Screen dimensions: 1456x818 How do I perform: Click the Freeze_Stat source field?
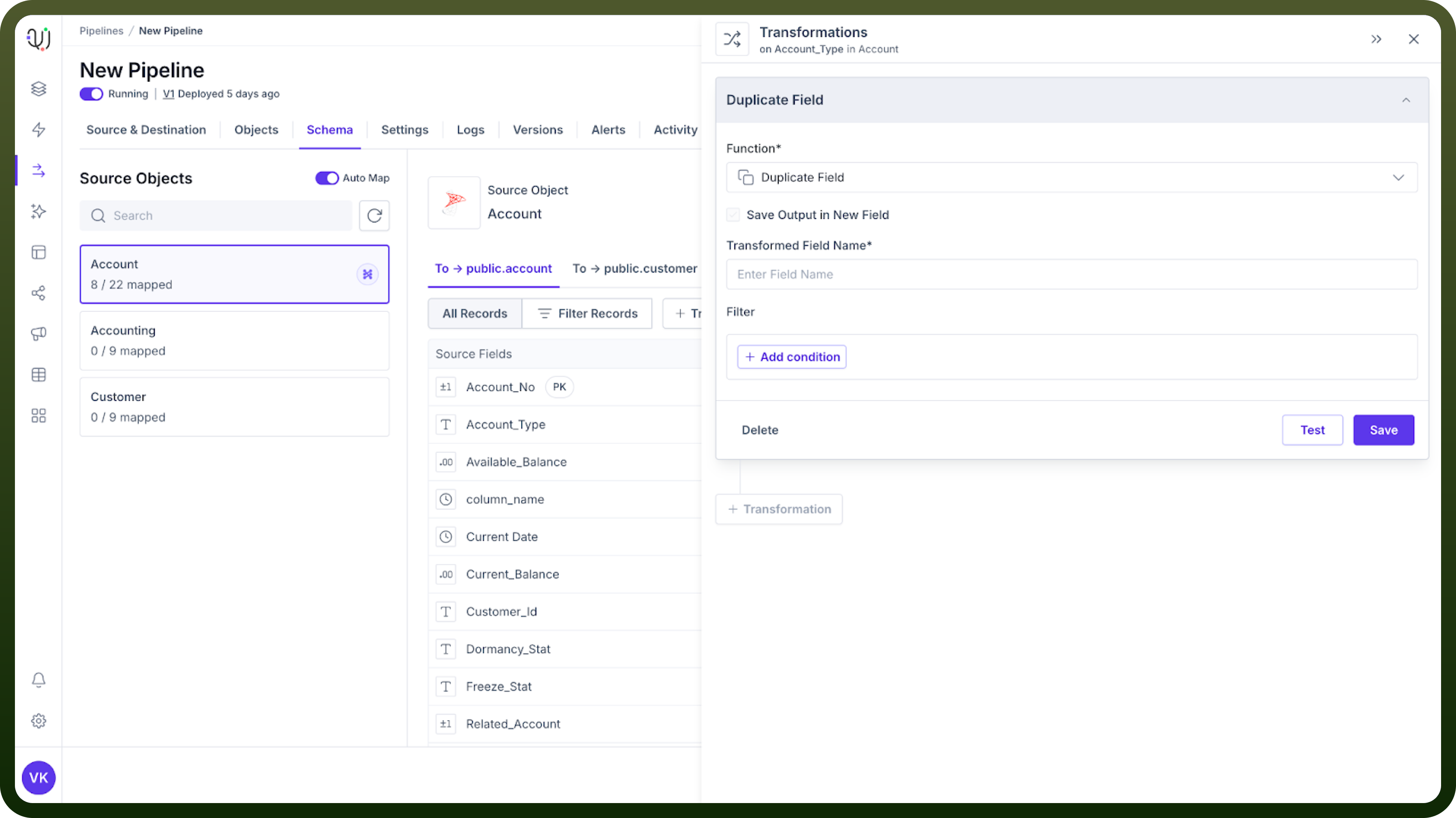point(498,686)
